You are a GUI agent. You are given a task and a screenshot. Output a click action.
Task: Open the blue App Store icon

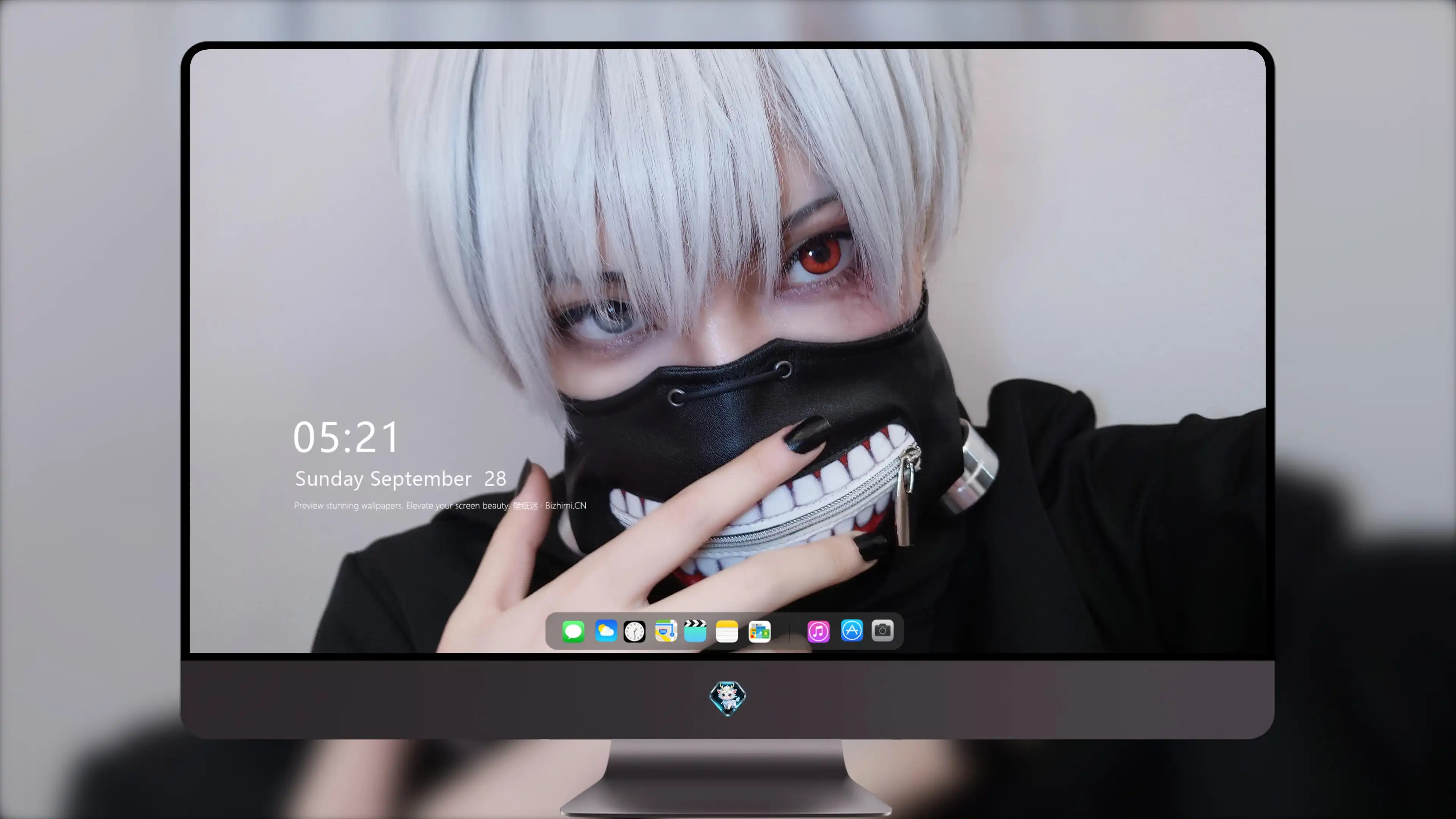852,631
